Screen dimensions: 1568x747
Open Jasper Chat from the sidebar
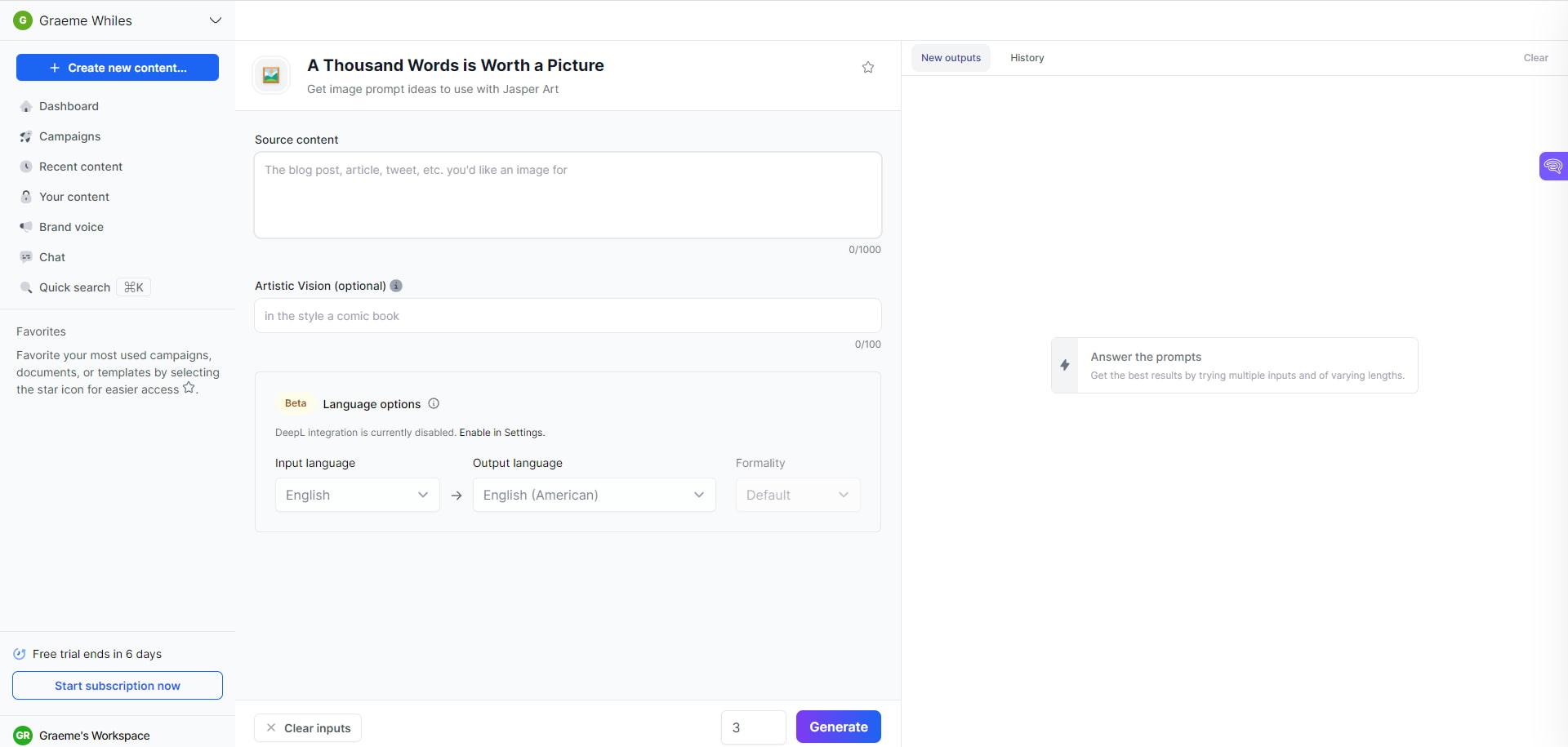tap(51, 257)
